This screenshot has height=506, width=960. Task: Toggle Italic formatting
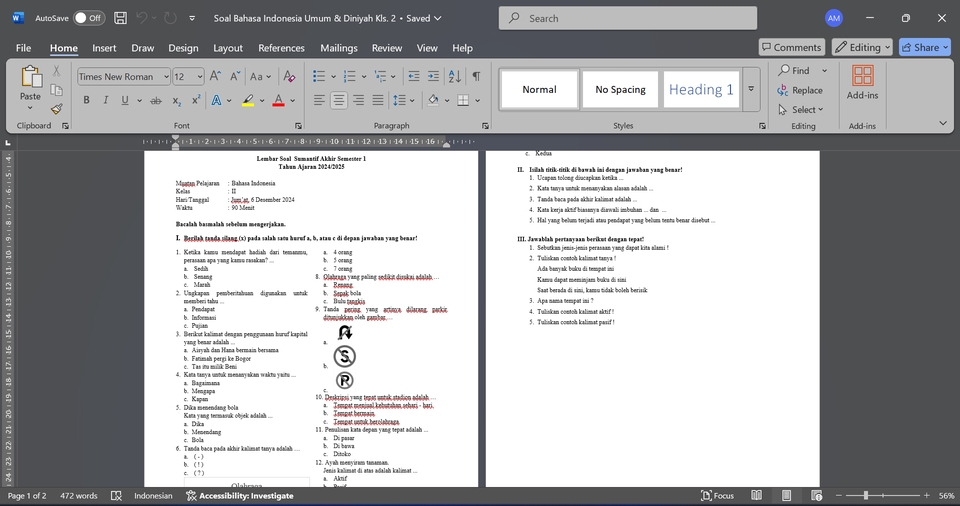click(105, 100)
